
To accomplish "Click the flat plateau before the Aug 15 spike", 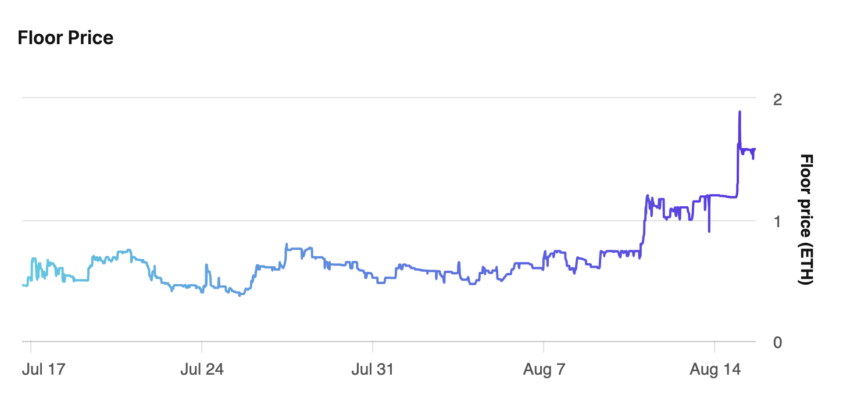I will 724,196.
